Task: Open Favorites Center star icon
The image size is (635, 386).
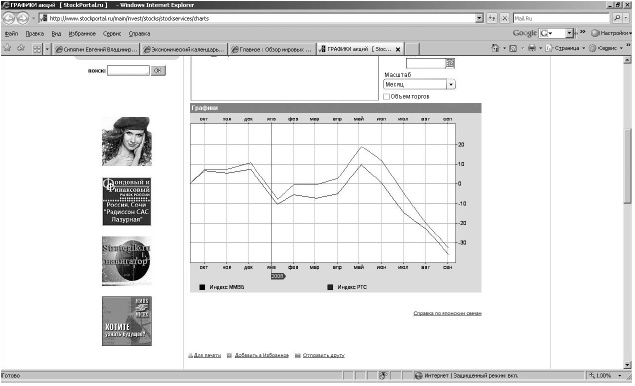Action: click(7, 48)
